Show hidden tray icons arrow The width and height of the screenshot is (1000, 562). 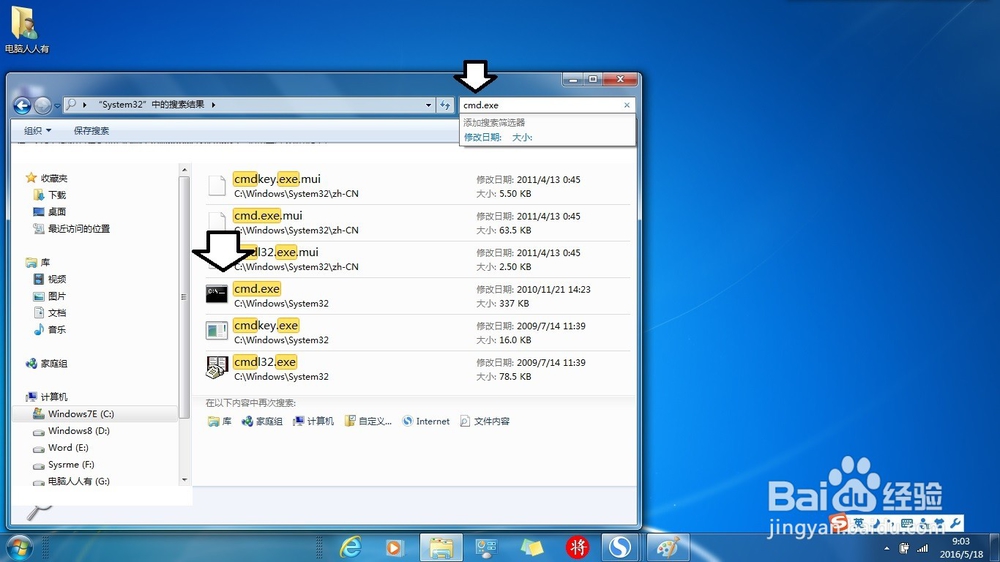[886, 549]
